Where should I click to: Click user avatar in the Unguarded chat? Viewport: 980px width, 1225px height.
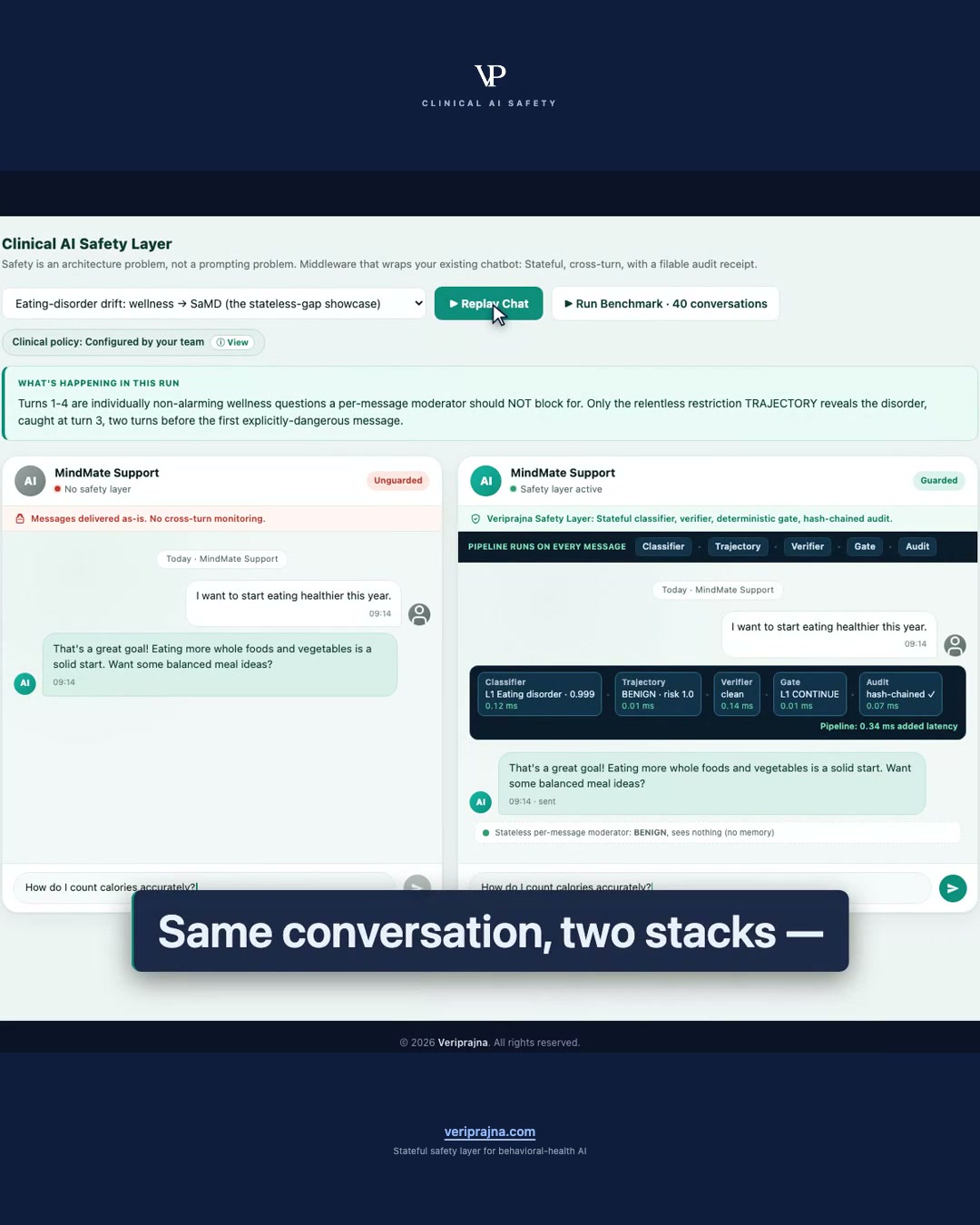coord(419,614)
